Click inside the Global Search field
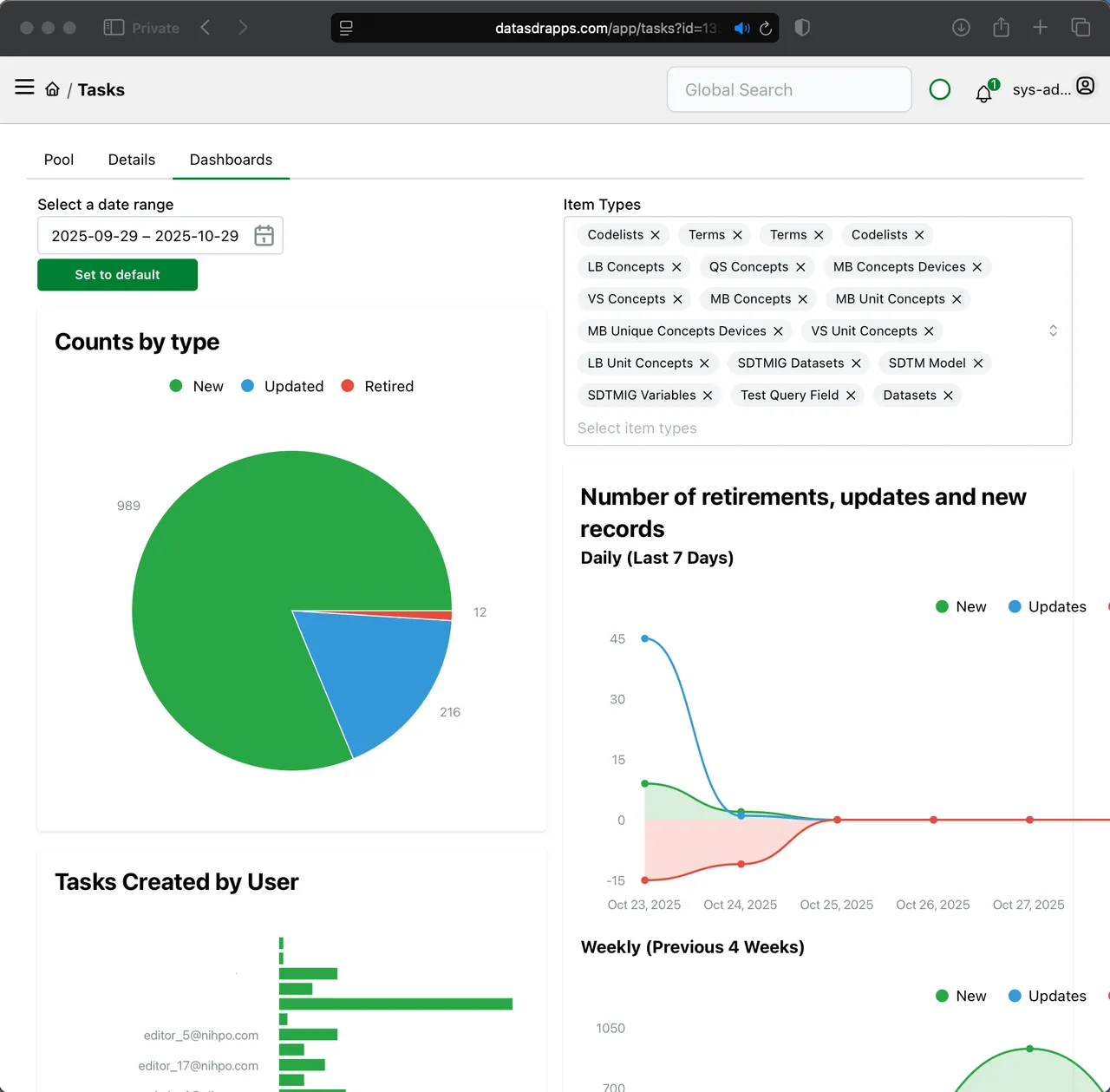The height and width of the screenshot is (1092, 1110). (x=788, y=89)
